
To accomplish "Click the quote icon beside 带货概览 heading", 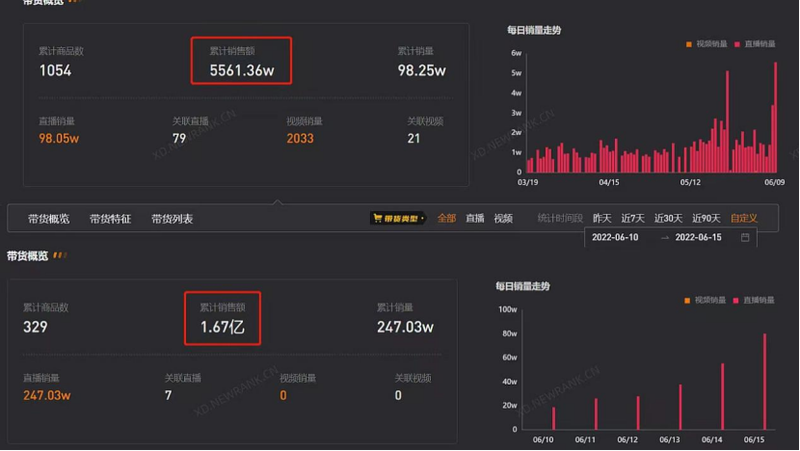I will [60, 255].
